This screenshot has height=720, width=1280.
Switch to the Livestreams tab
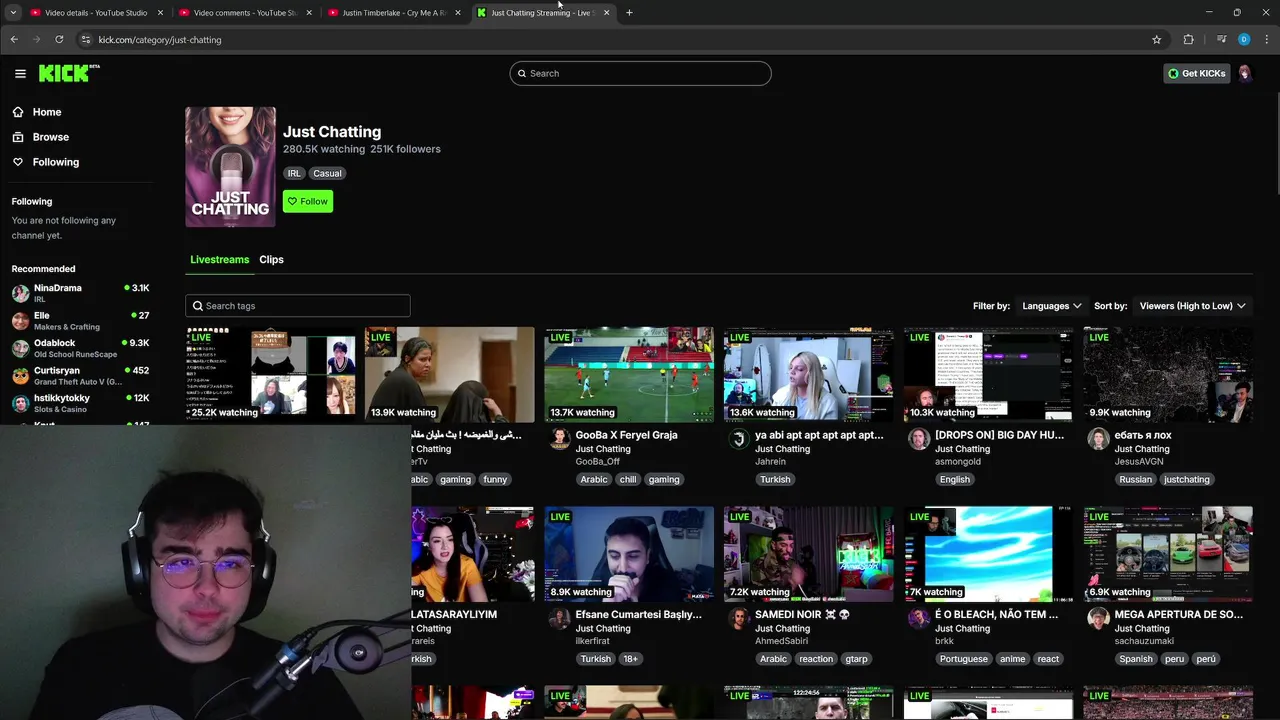click(x=219, y=260)
